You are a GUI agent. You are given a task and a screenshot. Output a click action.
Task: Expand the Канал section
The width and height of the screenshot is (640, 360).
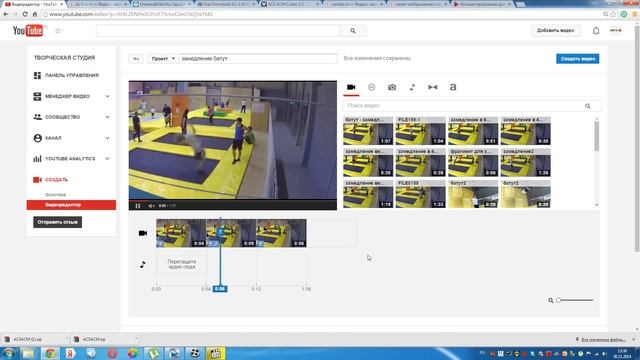(71, 138)
